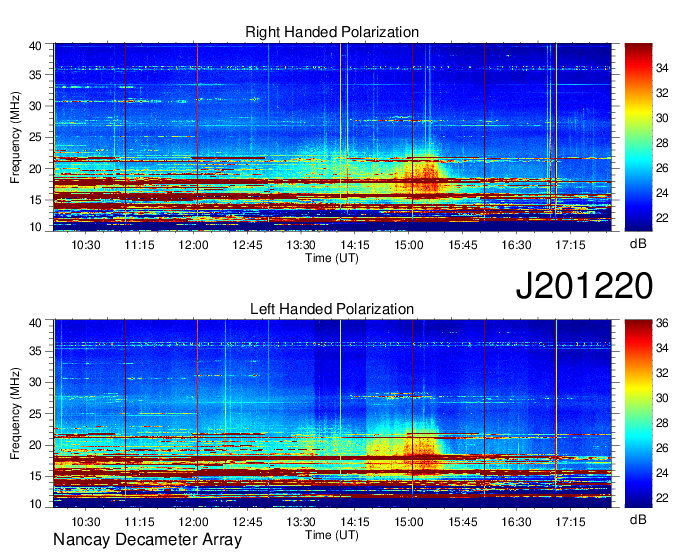
Task: Click the "30" value on the top colorbar
Action: tap(662, 118)
